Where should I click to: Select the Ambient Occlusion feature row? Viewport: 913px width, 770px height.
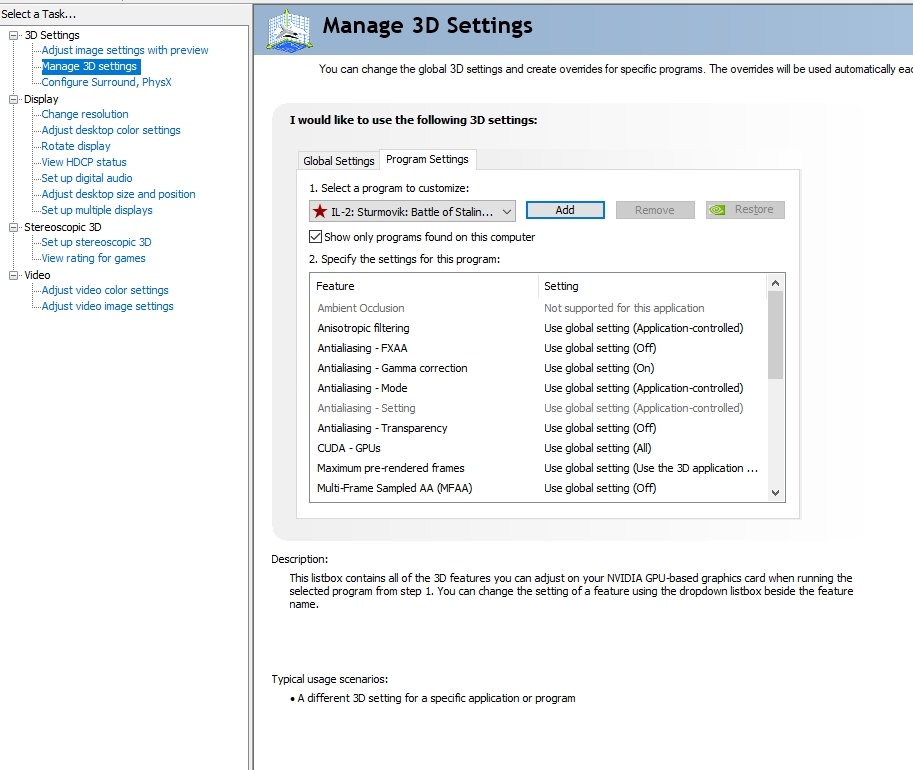pos(539,308)
